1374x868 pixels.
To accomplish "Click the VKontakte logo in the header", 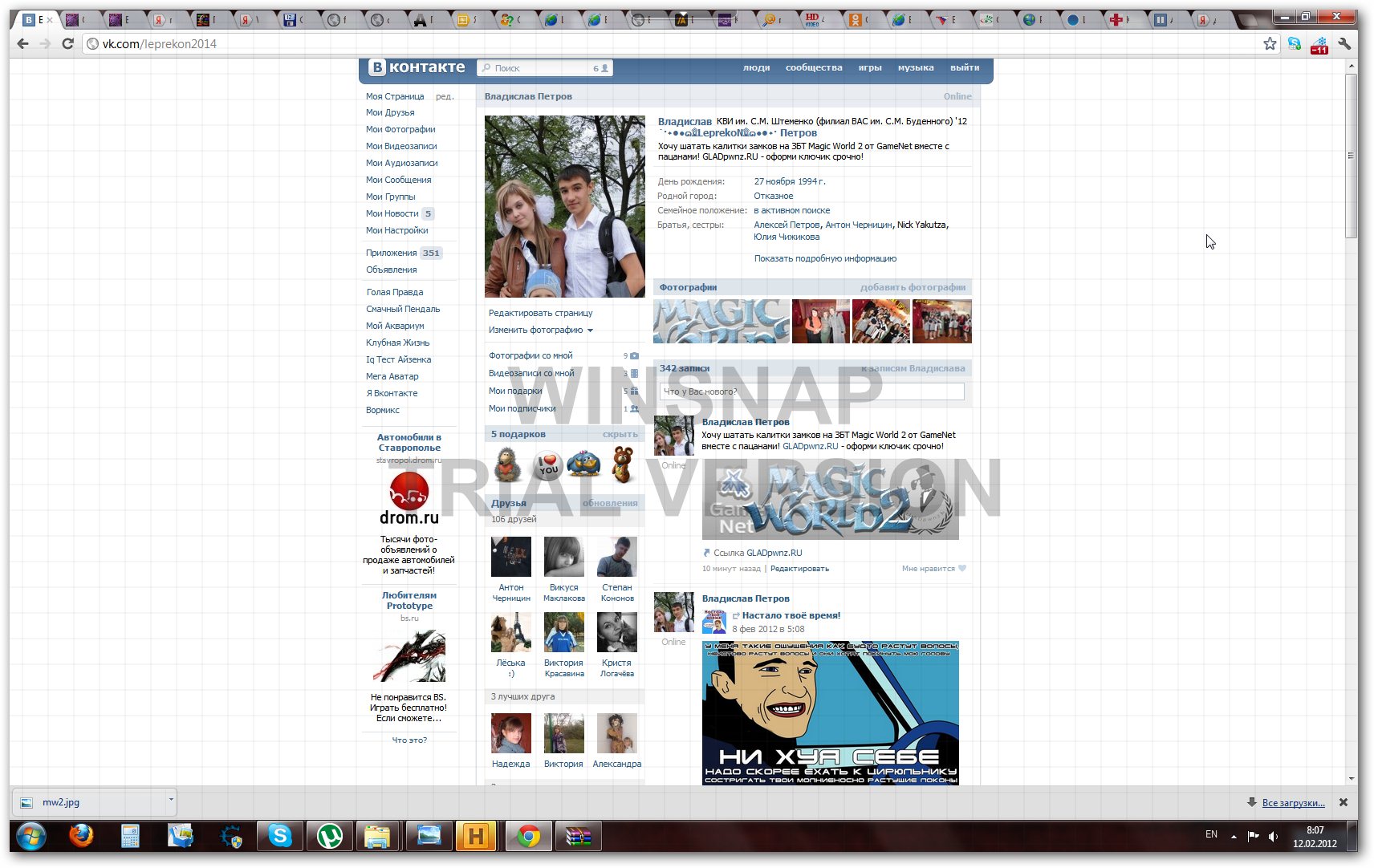I will pyautogui.click(x=417, y=68).
